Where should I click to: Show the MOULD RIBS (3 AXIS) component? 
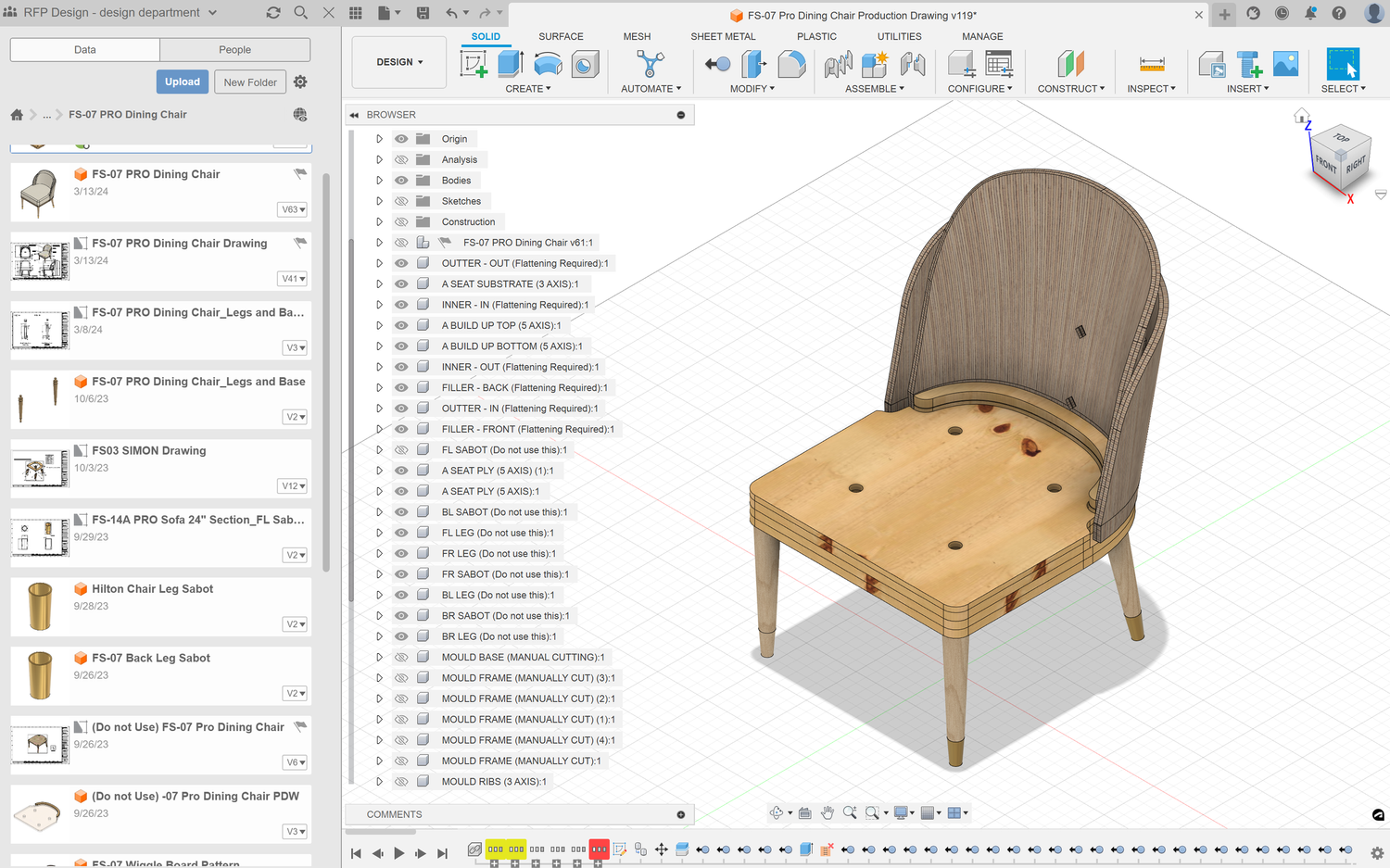pyautogui.click(x=401, y=782)
